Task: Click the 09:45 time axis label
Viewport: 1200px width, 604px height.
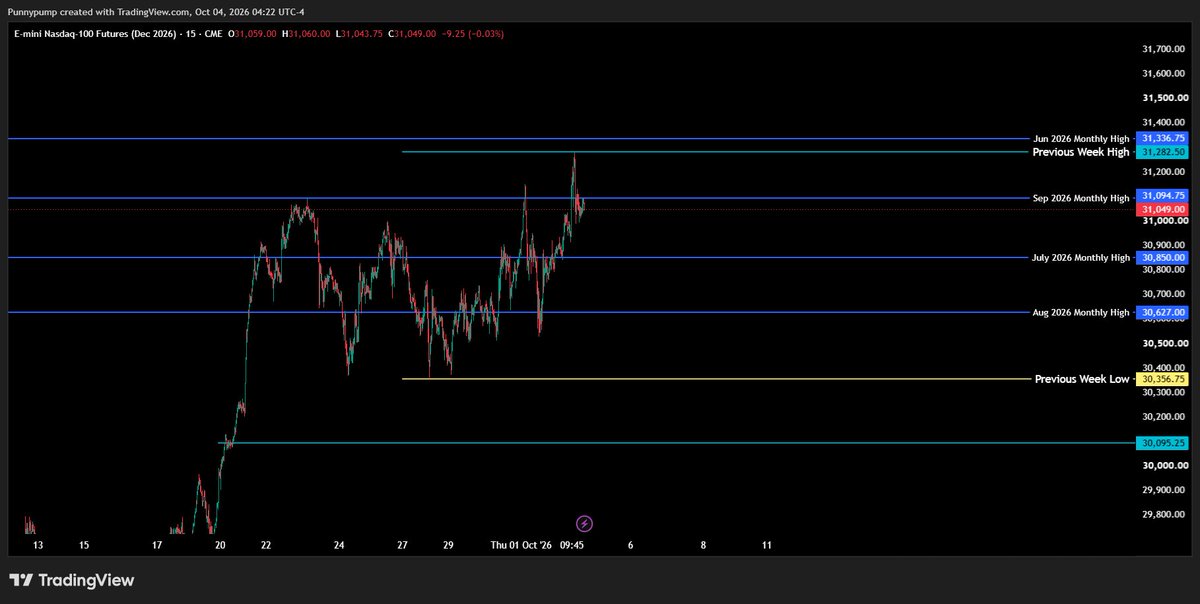Action: 573,546
